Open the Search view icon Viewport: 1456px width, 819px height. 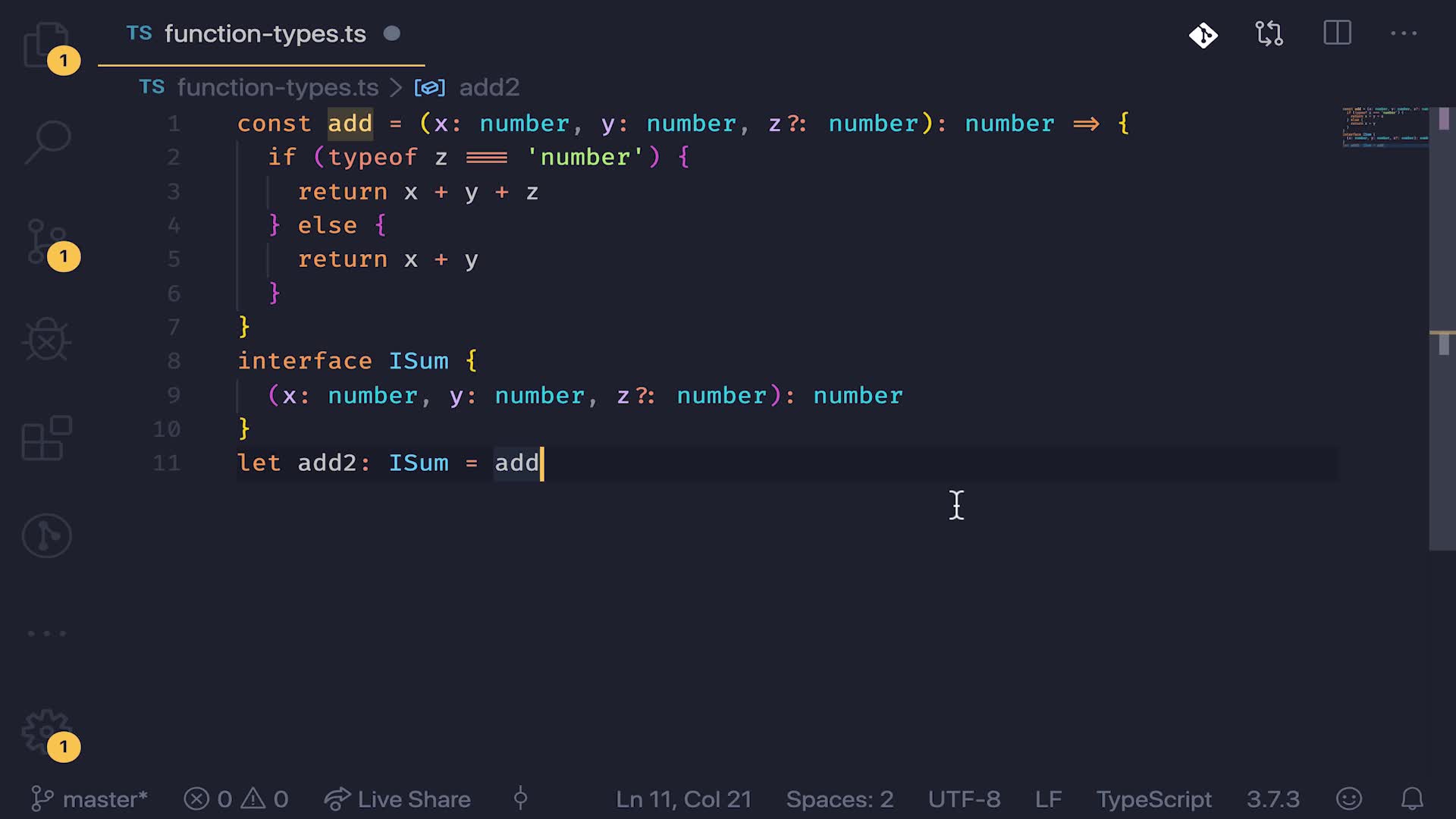tap(47, 142)
